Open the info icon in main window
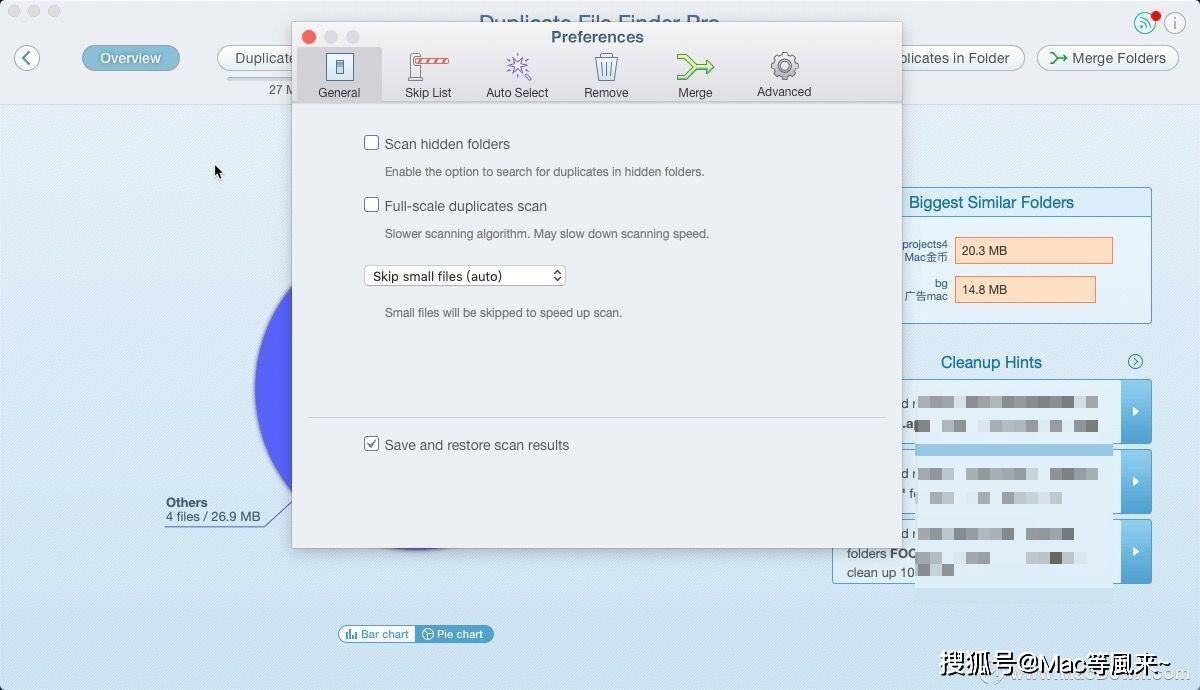This screenshot has width=1200, height=690. coord(1175,23)
